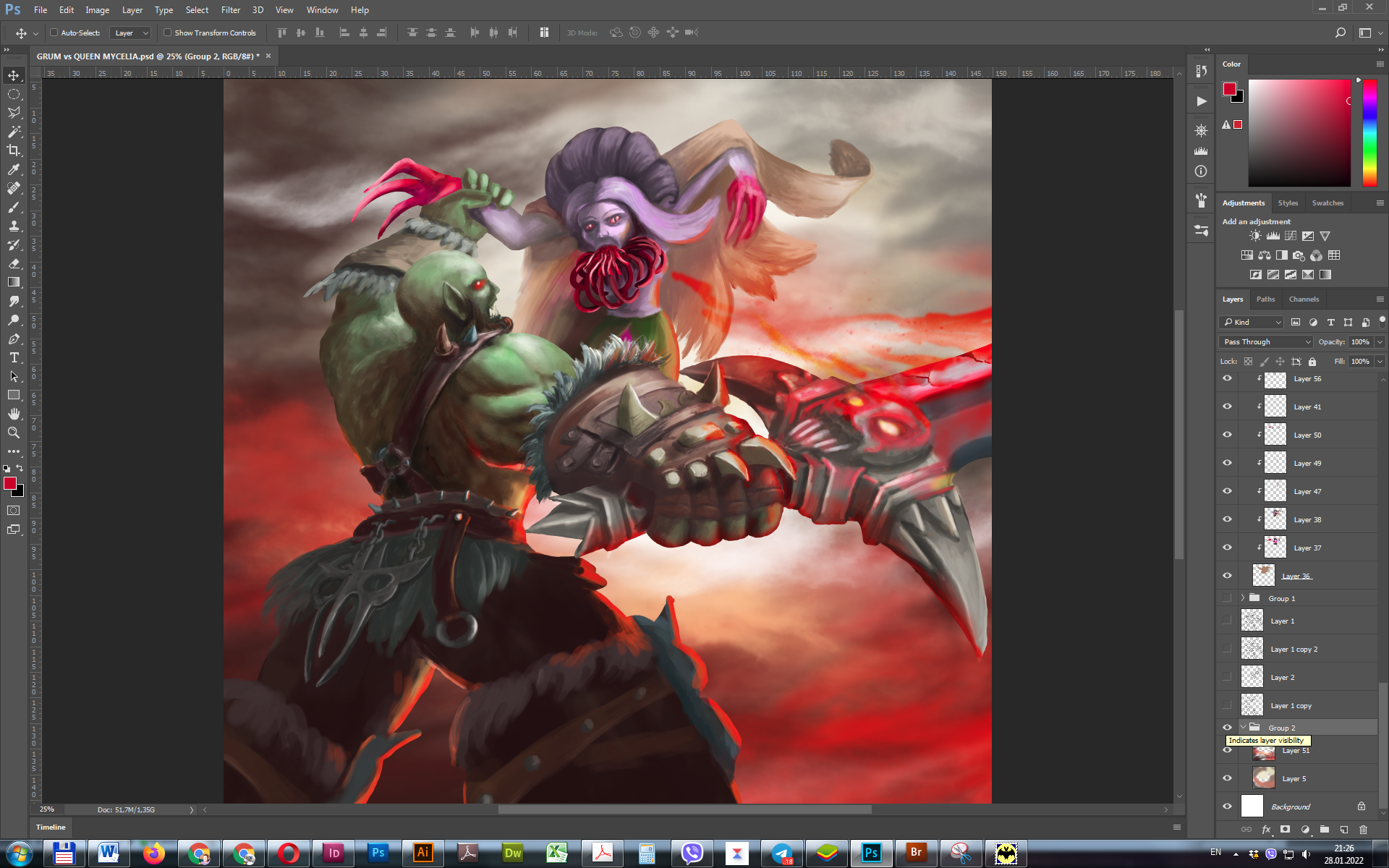The image size is (1389, 868).
Task: Hide Layer 41 visibility eye
Action: click(1227, 407)
